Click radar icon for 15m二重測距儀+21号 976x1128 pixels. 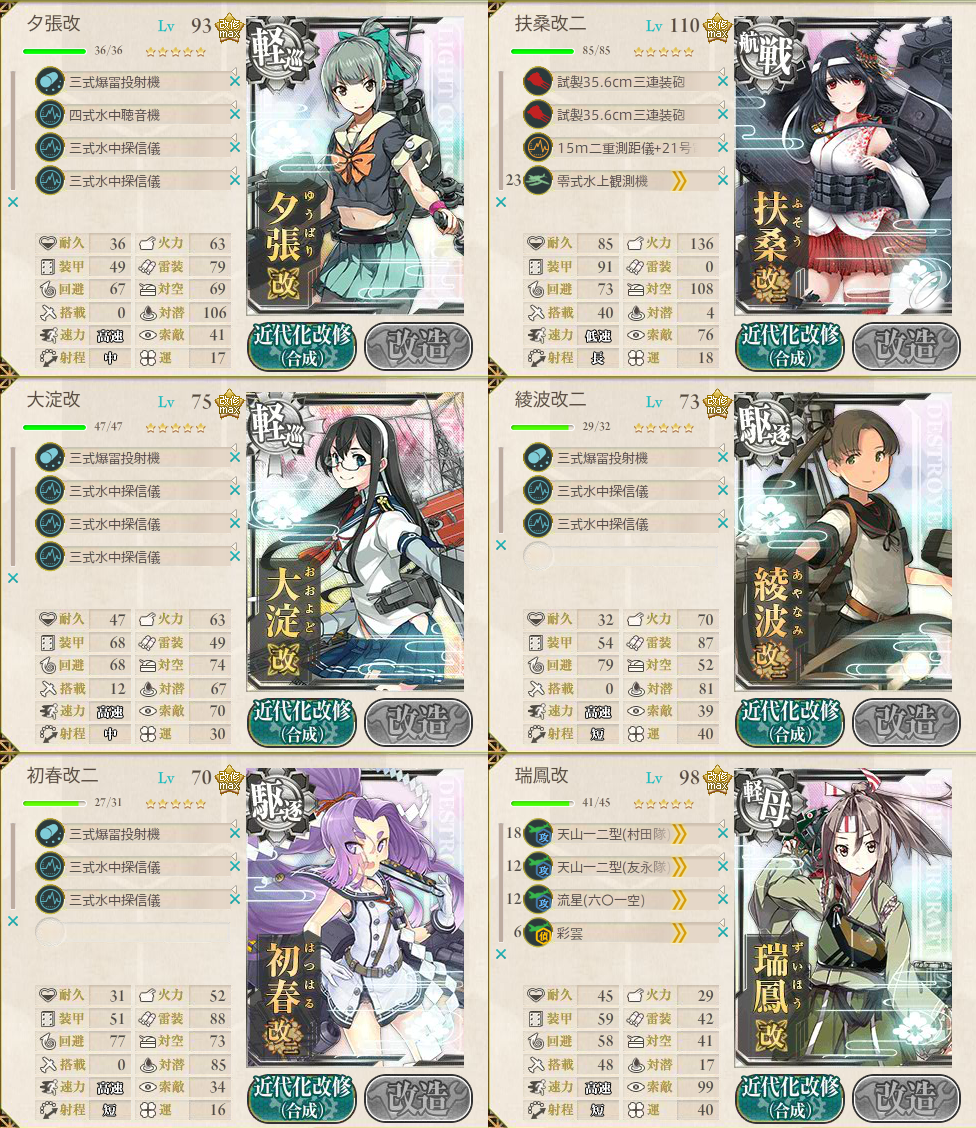pos(538,147)
